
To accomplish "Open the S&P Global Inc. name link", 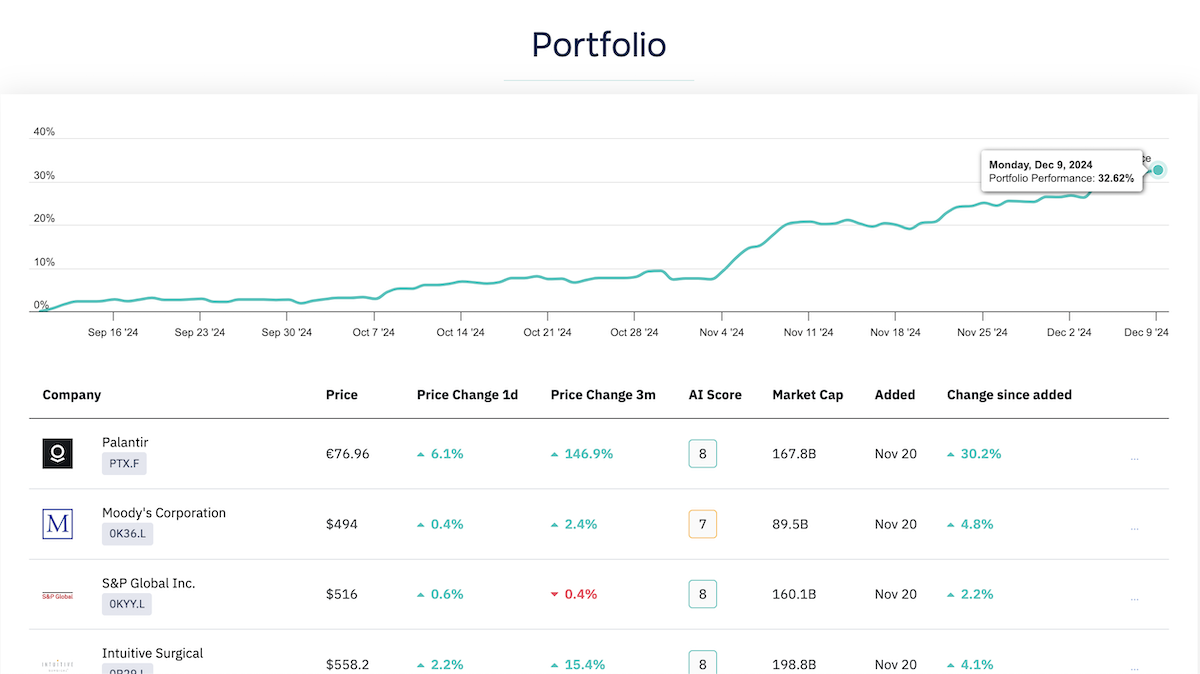I will (x=148, y=583).
